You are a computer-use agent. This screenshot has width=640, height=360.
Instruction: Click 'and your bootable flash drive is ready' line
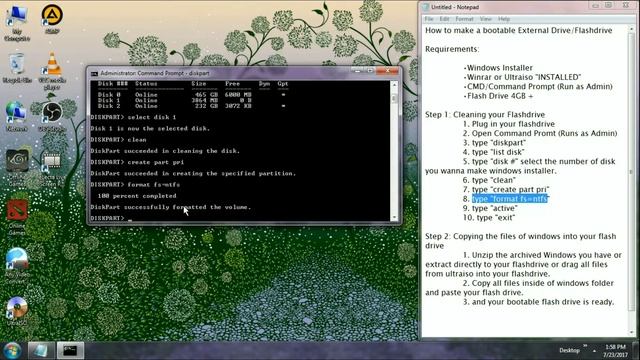538,302
